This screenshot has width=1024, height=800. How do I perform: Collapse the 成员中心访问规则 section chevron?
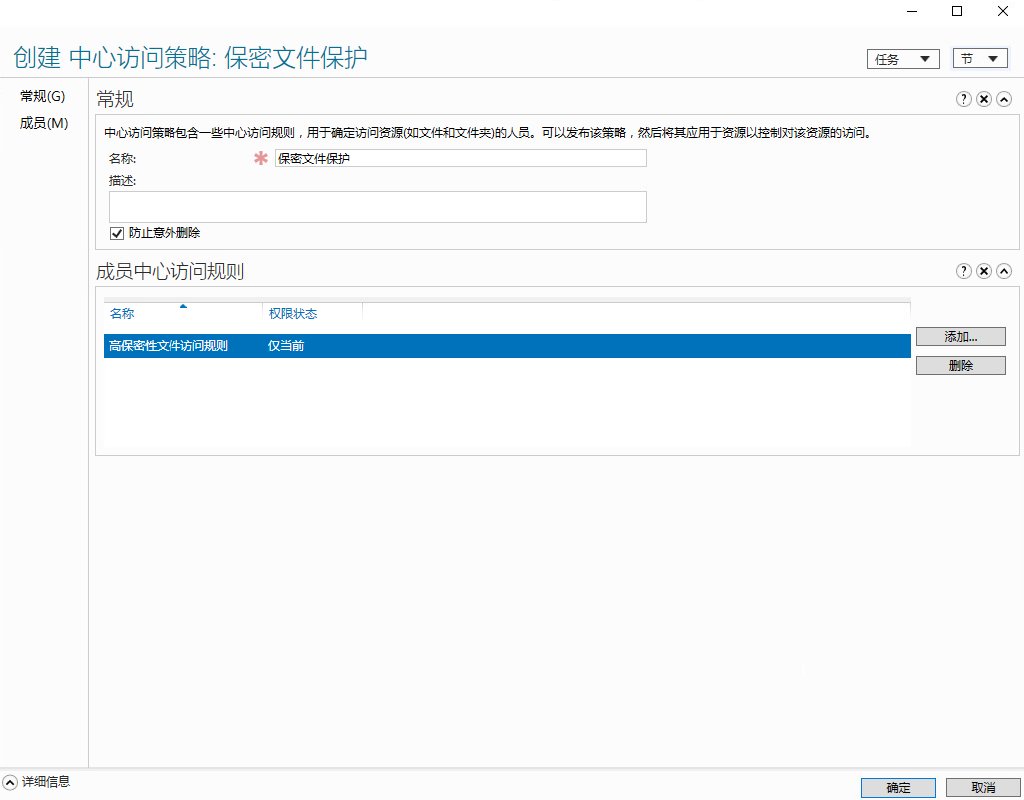1004,270
